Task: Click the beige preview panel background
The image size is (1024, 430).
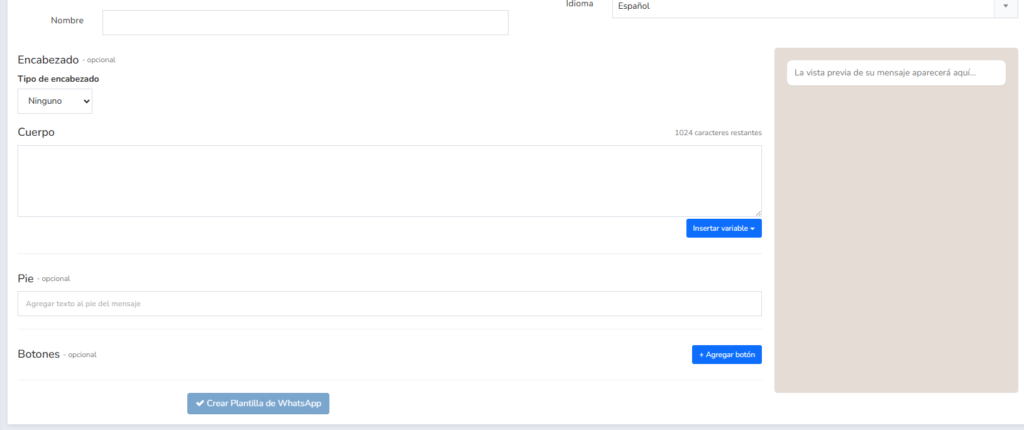Action: [x=895, y=250]
